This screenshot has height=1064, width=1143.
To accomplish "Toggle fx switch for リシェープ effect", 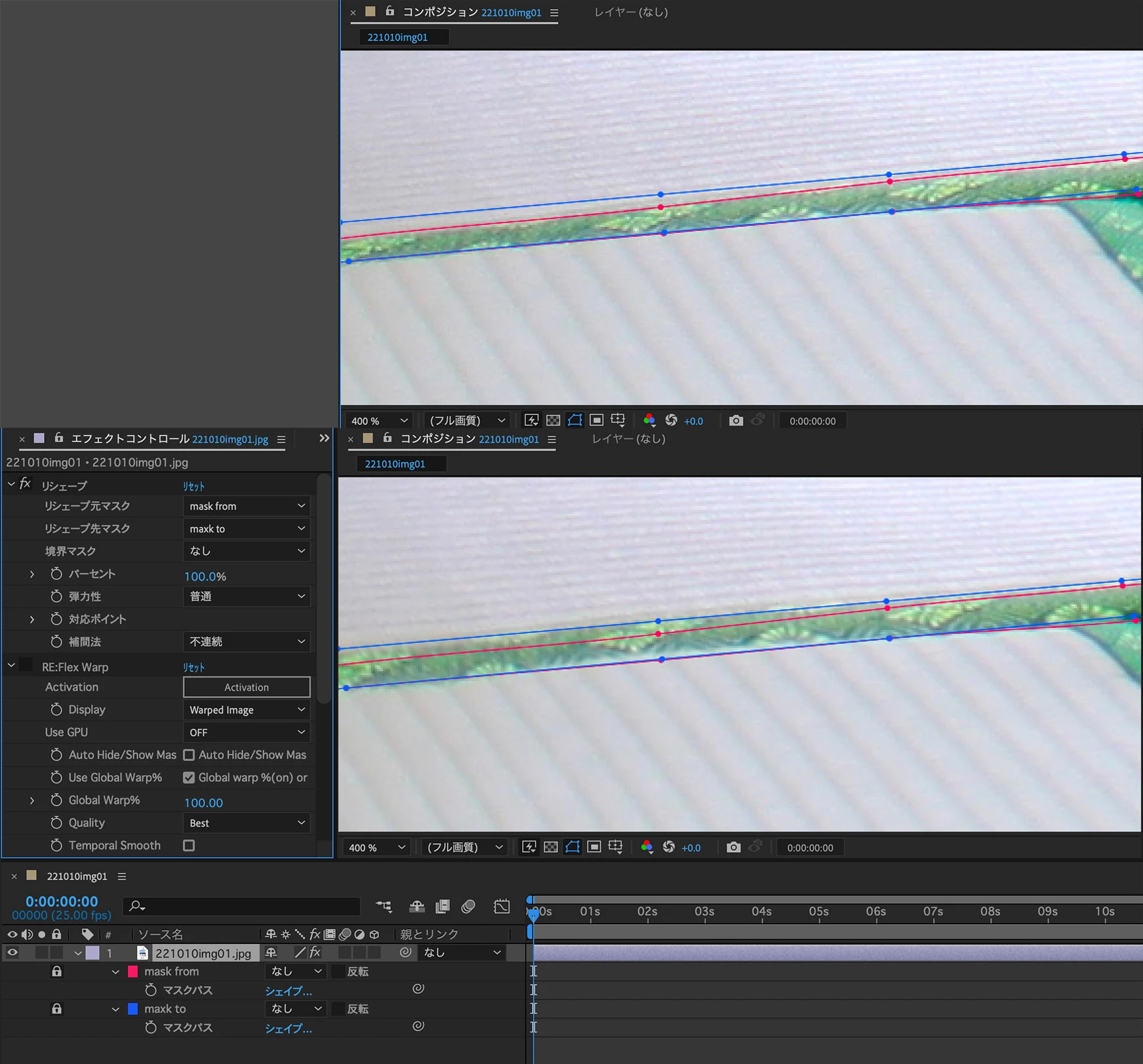I will tap(26, 484).
